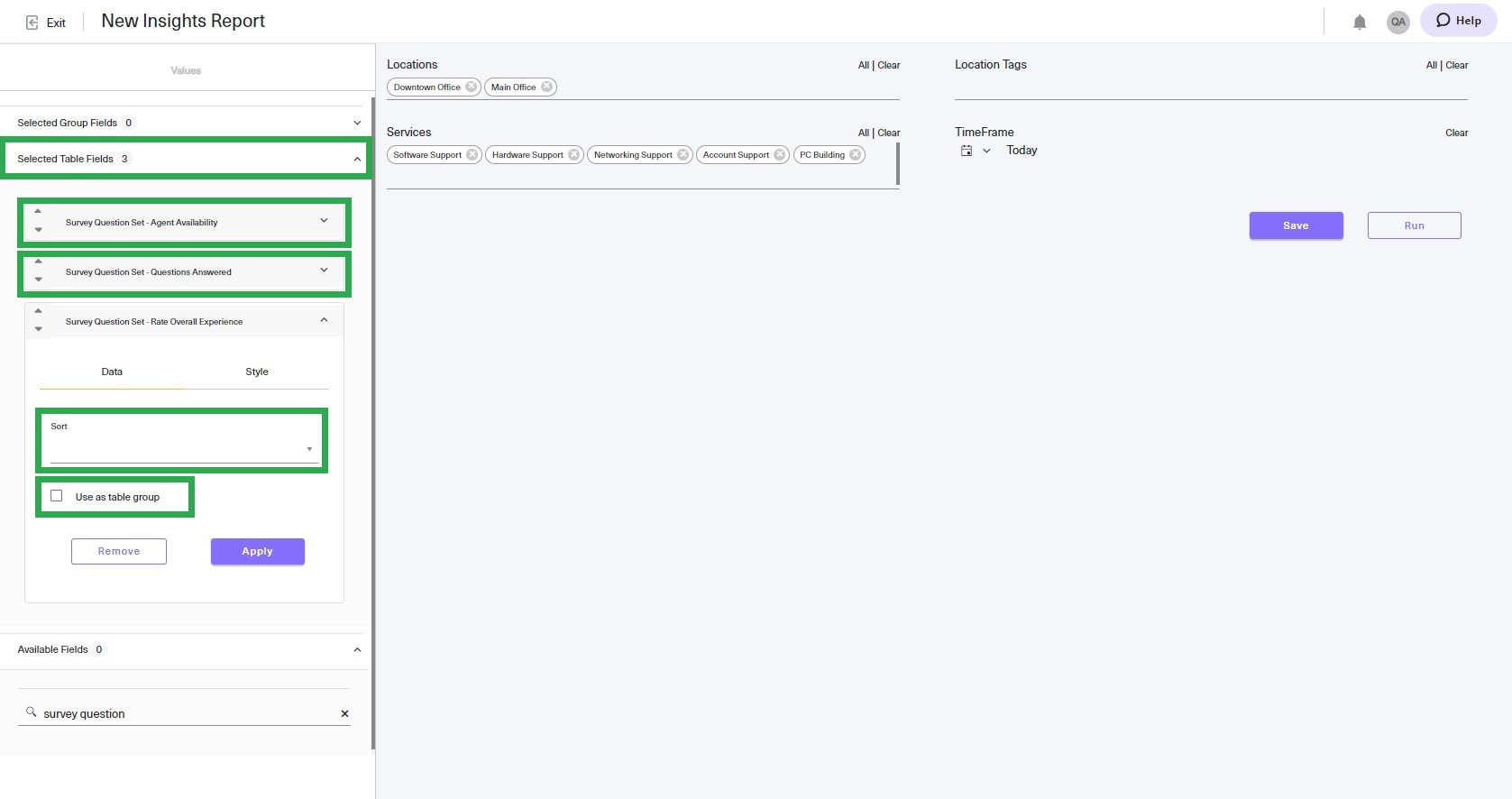The image size is (1512, 799).
Task: Move Agent Availability field down
Action: (x=38, y=230)
